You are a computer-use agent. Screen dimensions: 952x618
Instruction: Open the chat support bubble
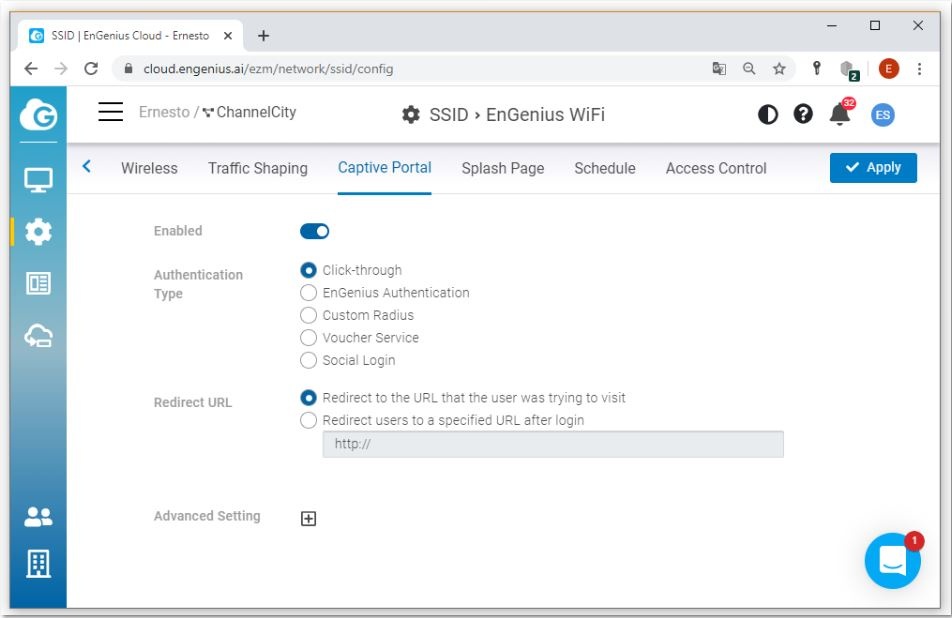pyautogui.click(x=892, y=561)
